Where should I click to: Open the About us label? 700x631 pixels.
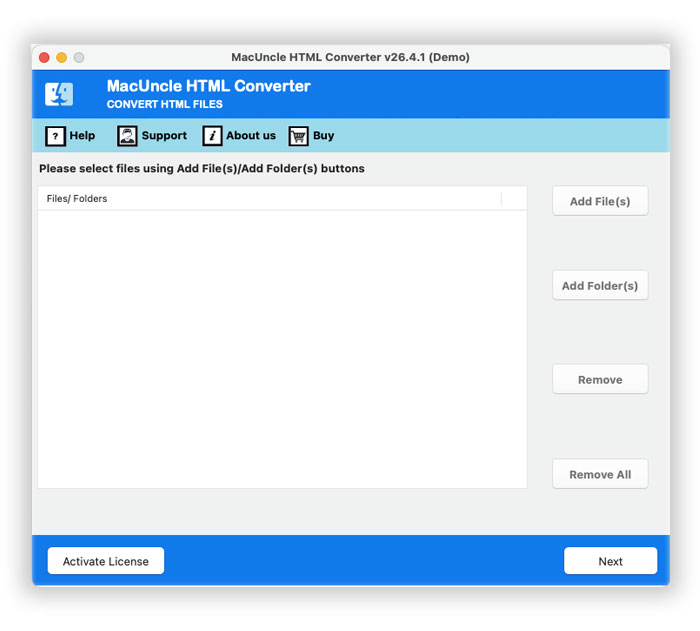(x=251, y=135)
